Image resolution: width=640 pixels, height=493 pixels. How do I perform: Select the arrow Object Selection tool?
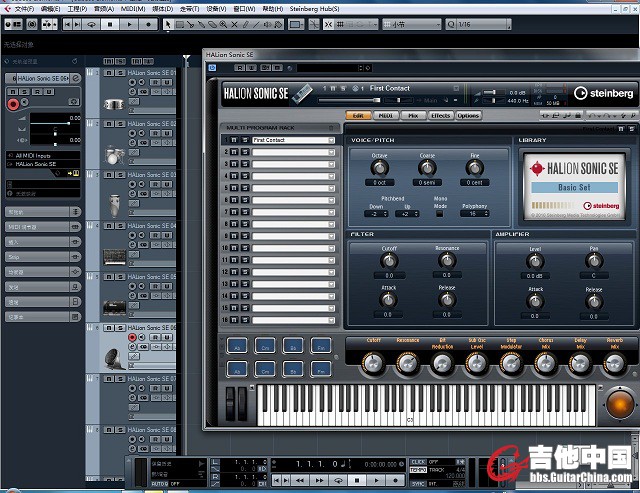pyautogui.click(x=168, y=23)
